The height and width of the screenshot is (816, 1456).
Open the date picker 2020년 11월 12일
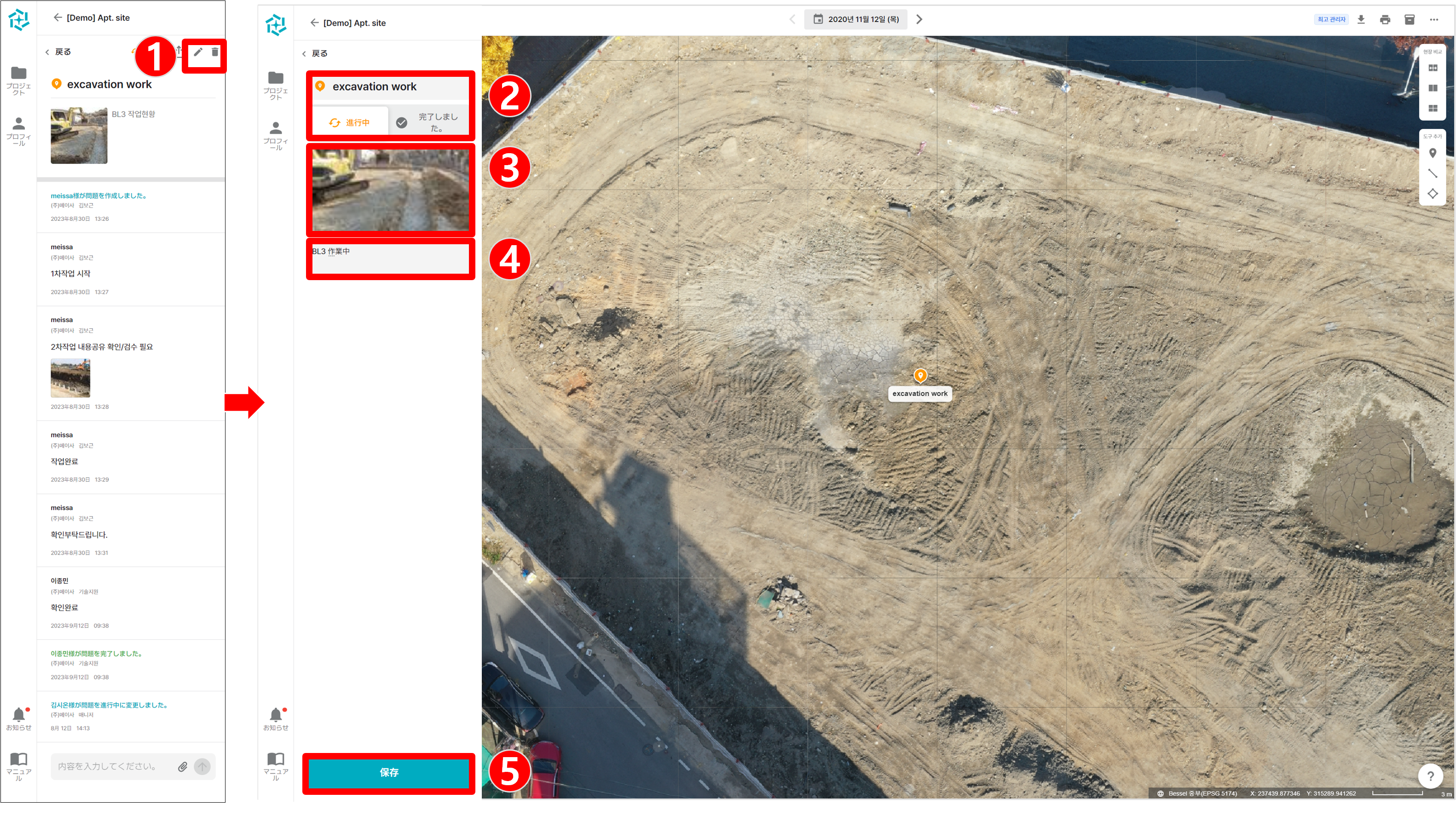856,19
